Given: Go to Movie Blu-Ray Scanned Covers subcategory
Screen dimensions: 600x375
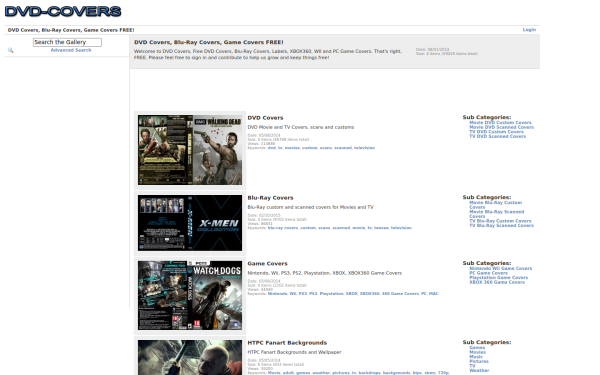Looking at the screenshot, I should (x=497, y=214).
